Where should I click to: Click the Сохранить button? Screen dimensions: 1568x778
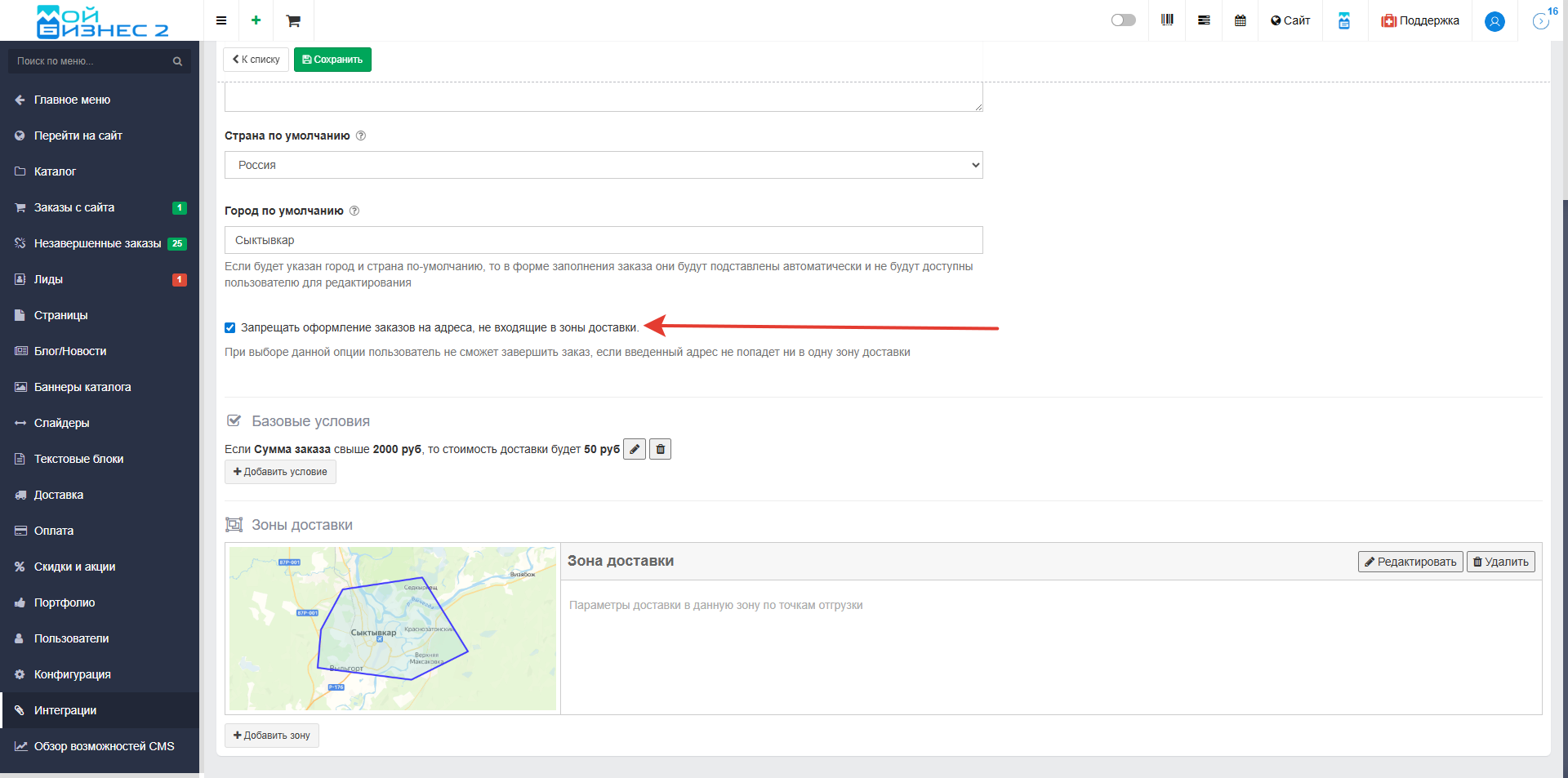pos(332,60)
